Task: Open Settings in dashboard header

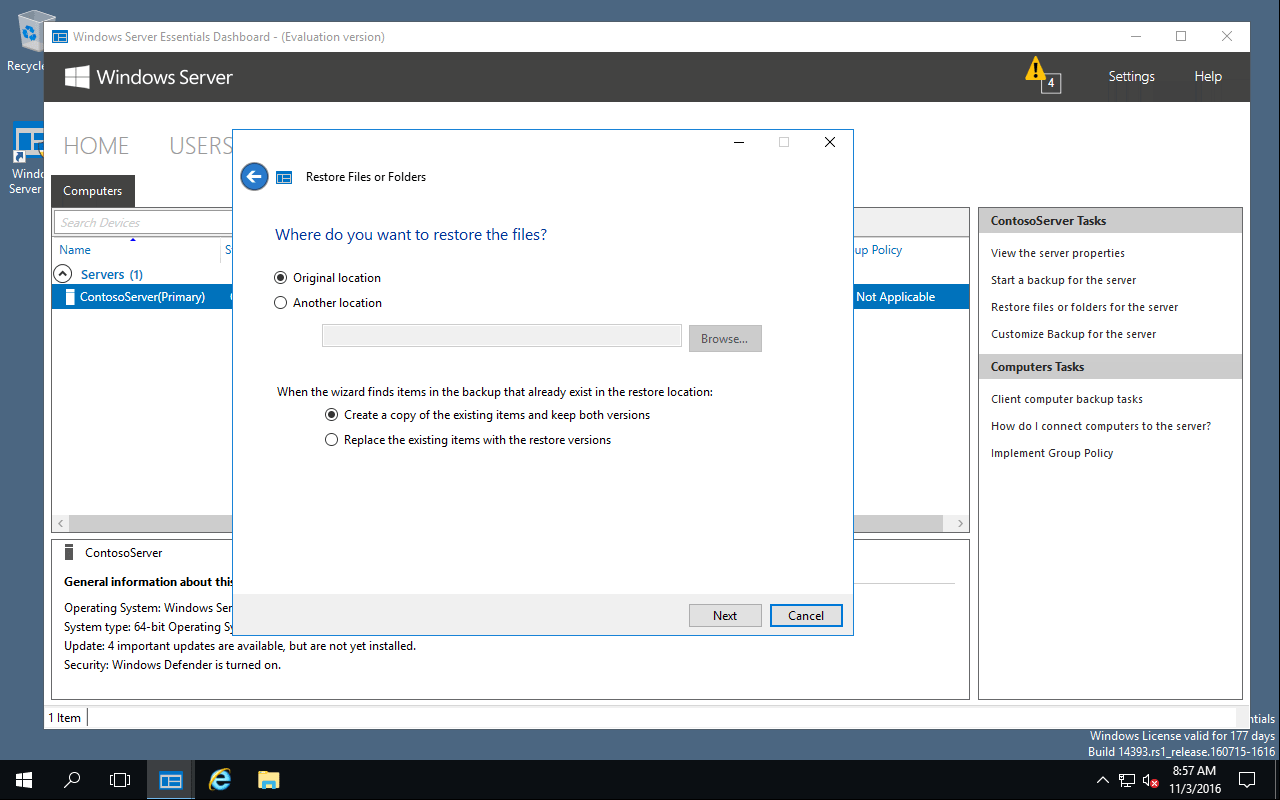Action: 1131,77
